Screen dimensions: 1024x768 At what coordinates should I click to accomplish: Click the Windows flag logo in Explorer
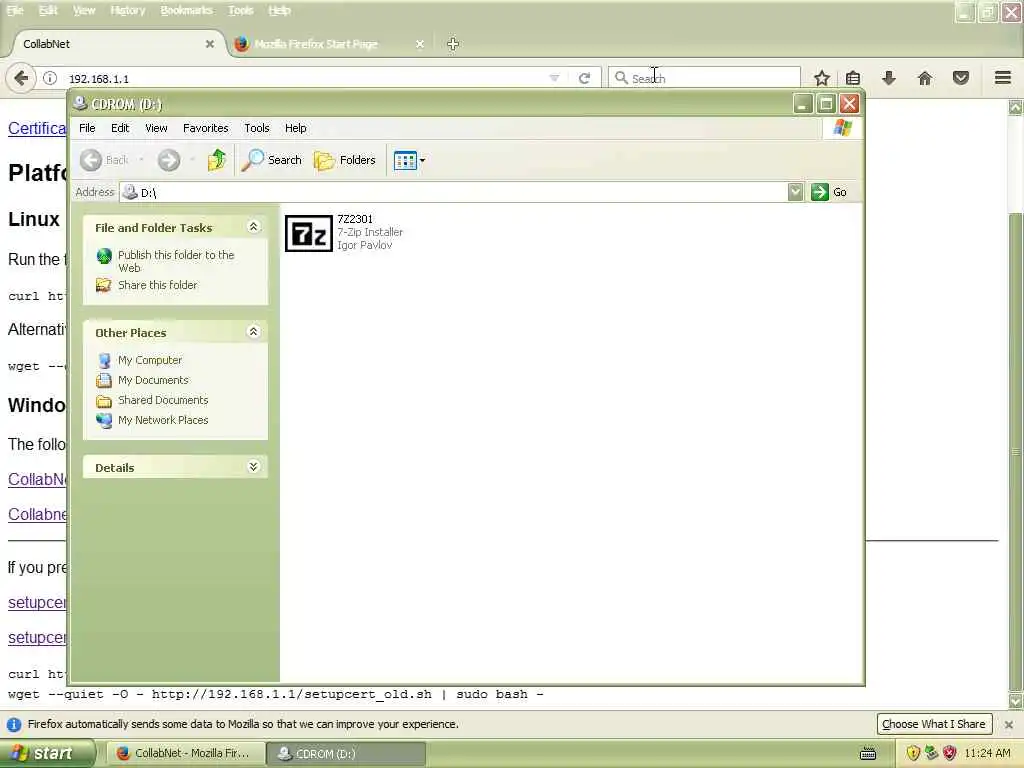[x=842, y=128]
